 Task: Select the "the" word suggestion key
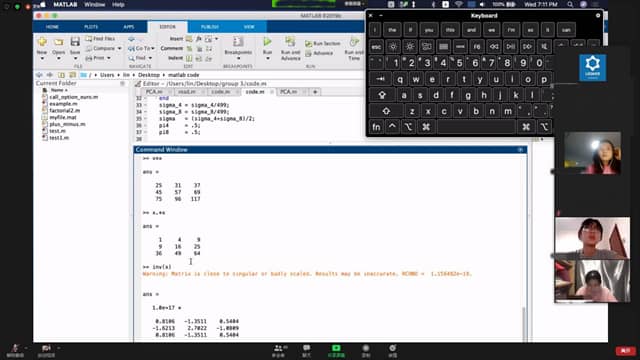coord(392,30)
